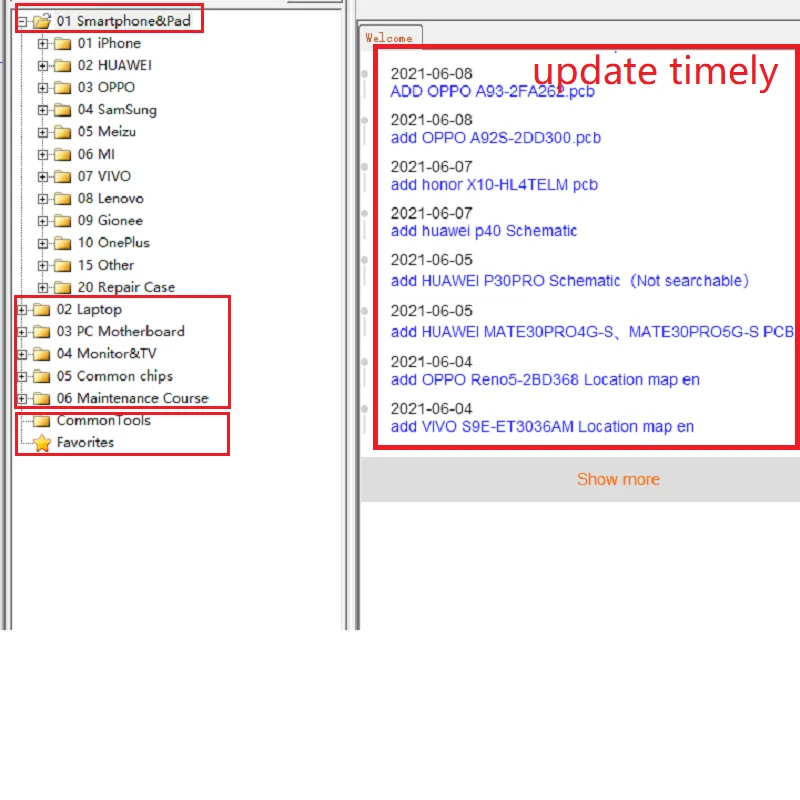Click the folder icon beside CommonTools
Viewport: 800px width, 800px height.
pyautogui.click(x=41, y=421)
